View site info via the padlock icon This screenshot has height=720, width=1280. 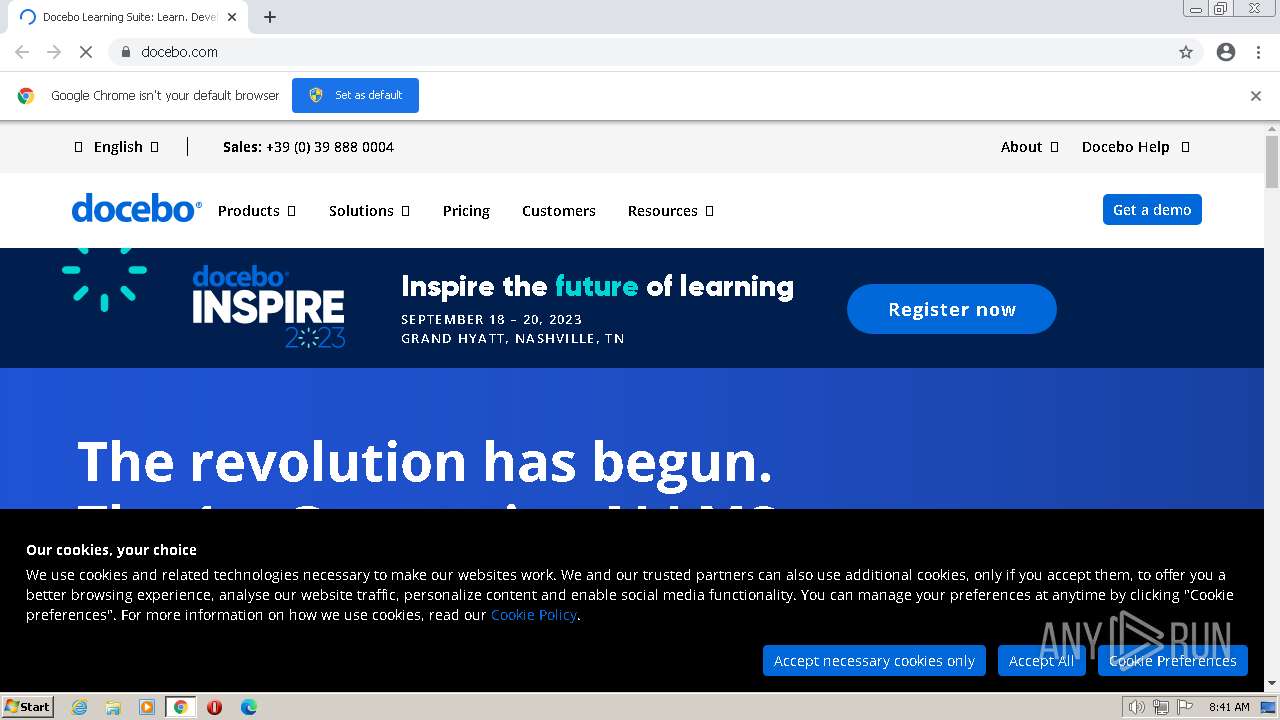(x=125, y=52)
